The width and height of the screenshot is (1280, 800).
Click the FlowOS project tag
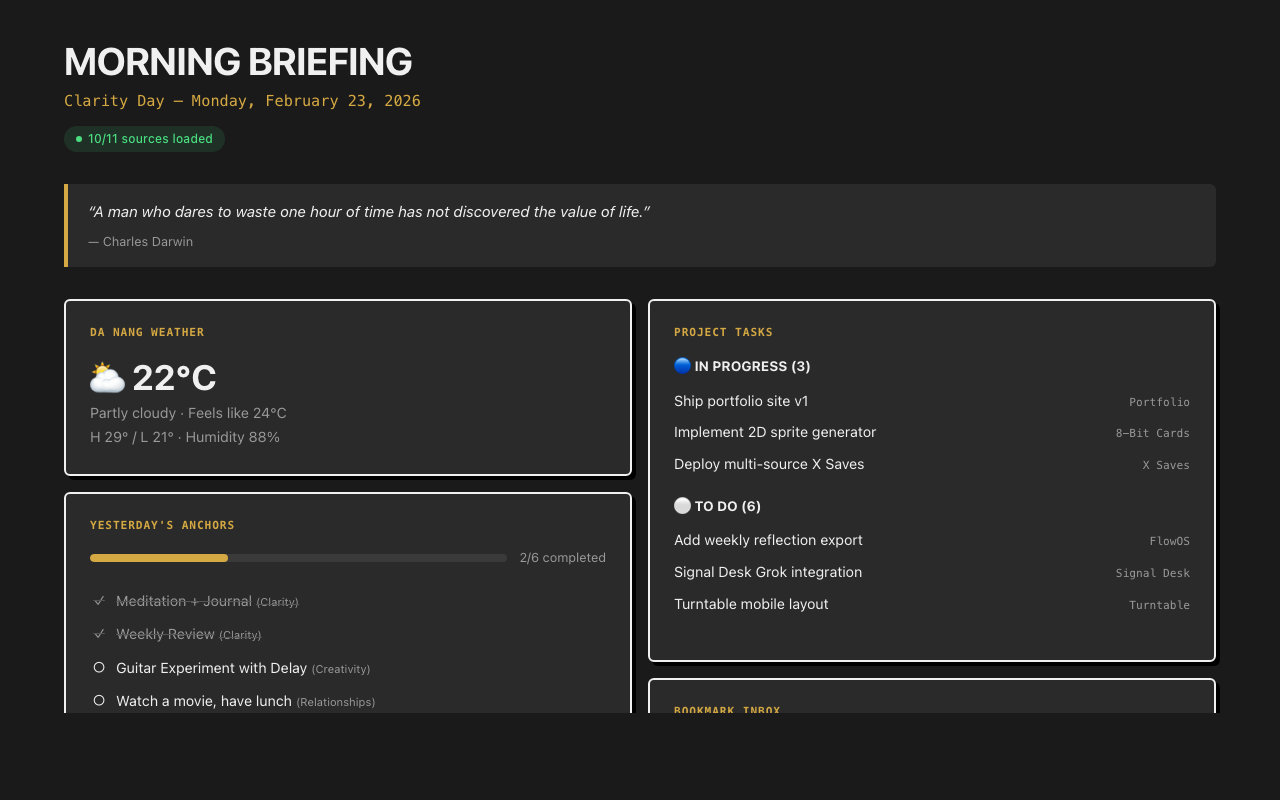point(1169,540)
